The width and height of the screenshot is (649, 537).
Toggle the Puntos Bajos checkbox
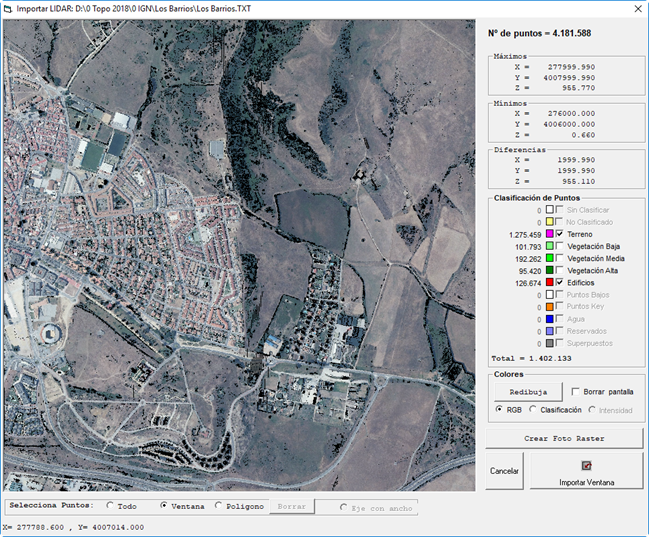pyautogui.click(x=560, y=294)
